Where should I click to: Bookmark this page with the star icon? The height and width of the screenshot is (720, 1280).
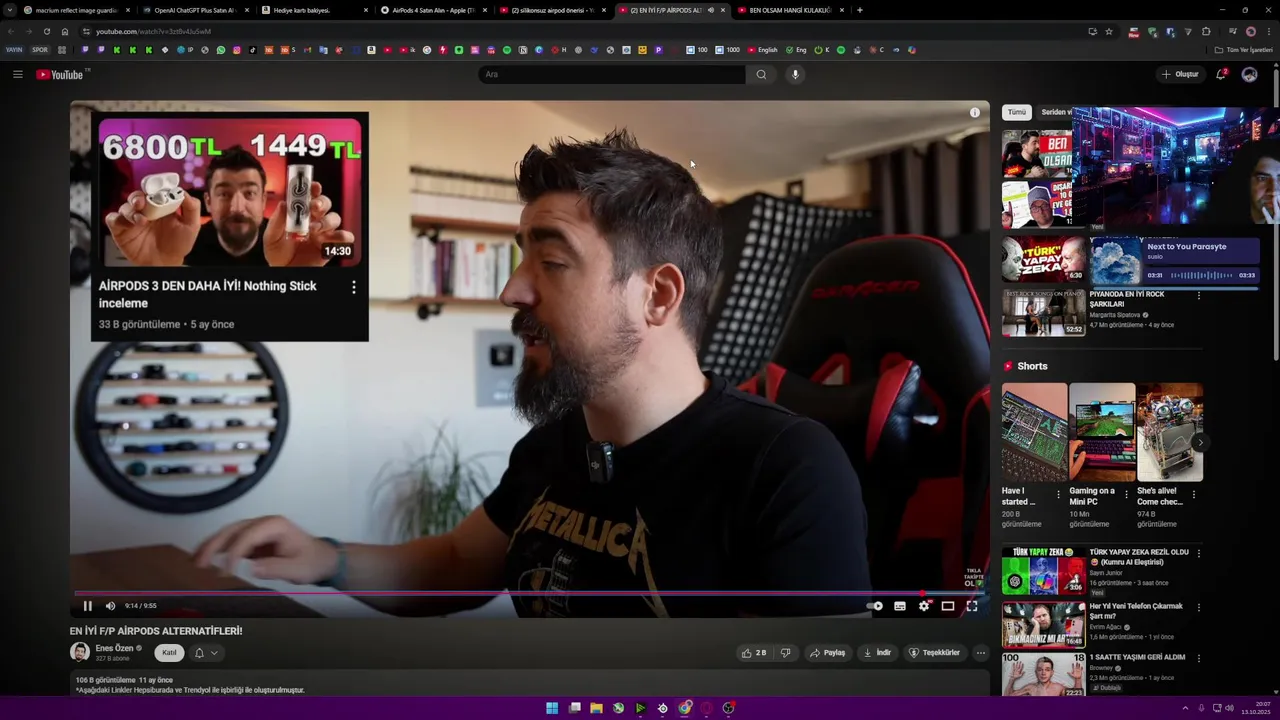coord(1108,31)
